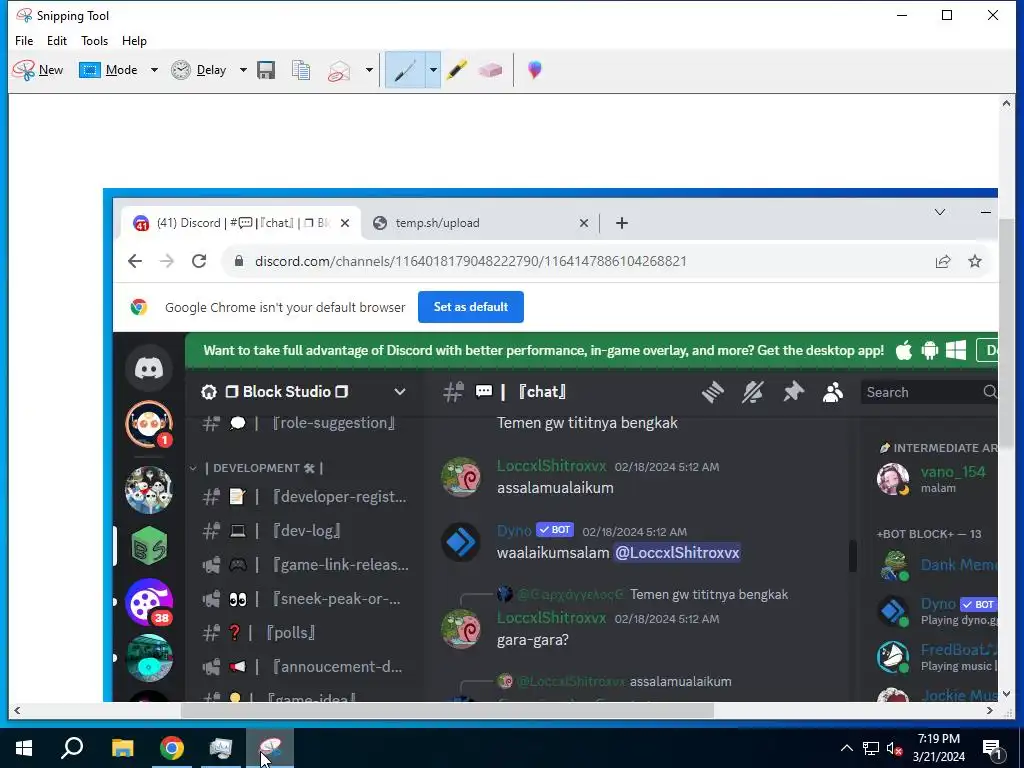Click Dyno bot username in chat
1024x768 pixels.
[514, 530]
